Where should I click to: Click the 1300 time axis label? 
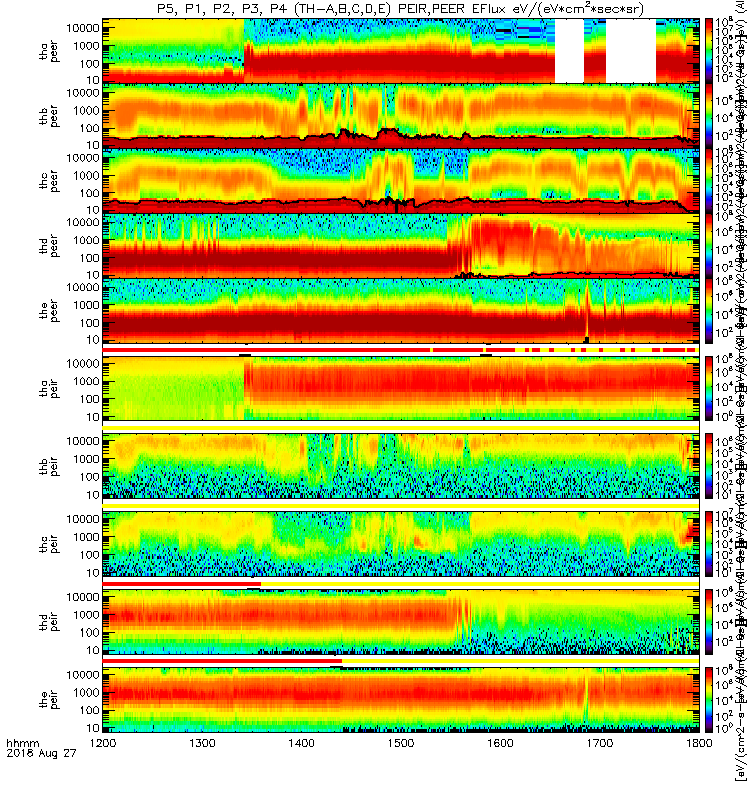[202, 743]
